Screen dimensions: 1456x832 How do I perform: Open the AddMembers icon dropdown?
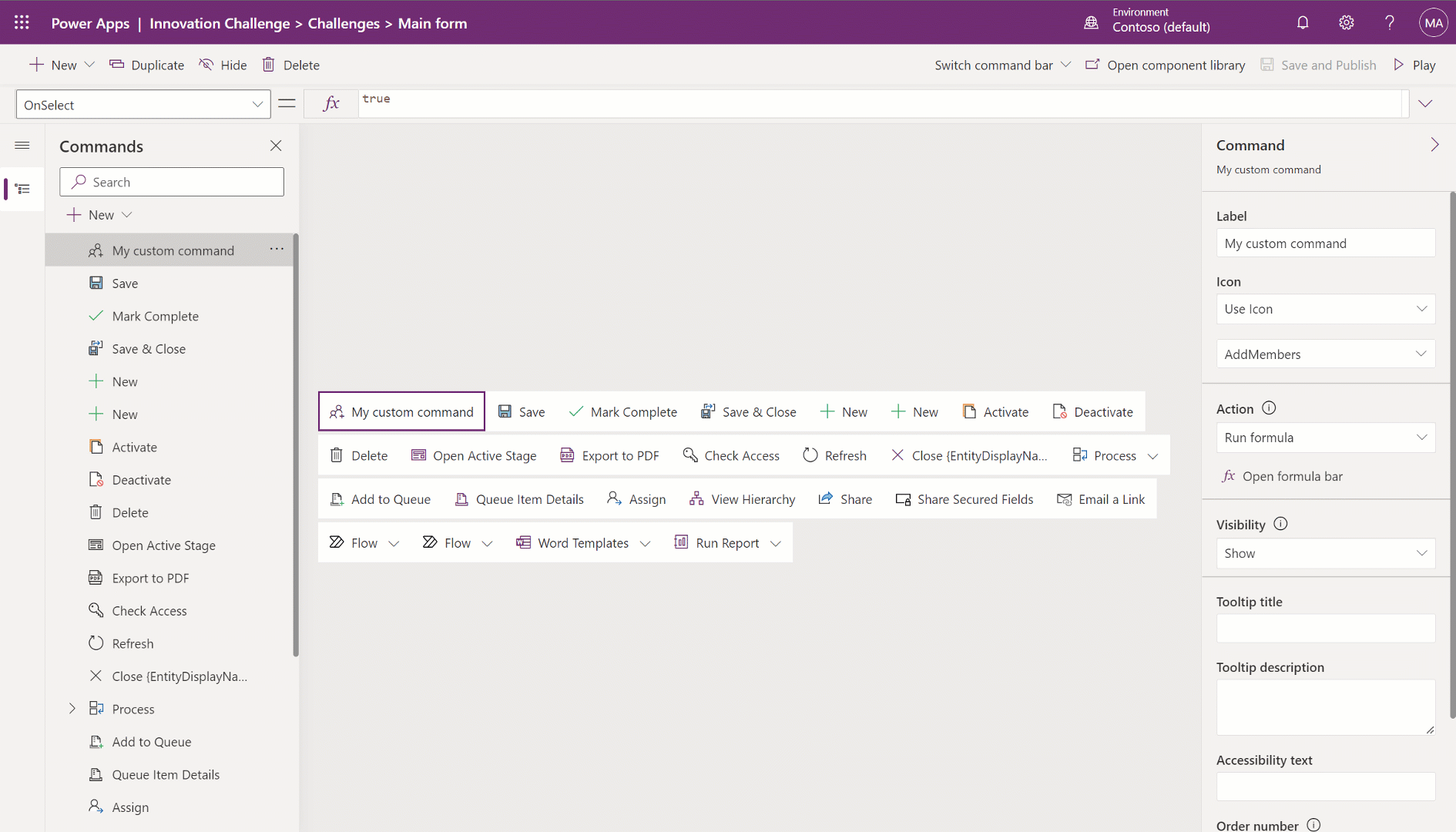point(1325,354)
